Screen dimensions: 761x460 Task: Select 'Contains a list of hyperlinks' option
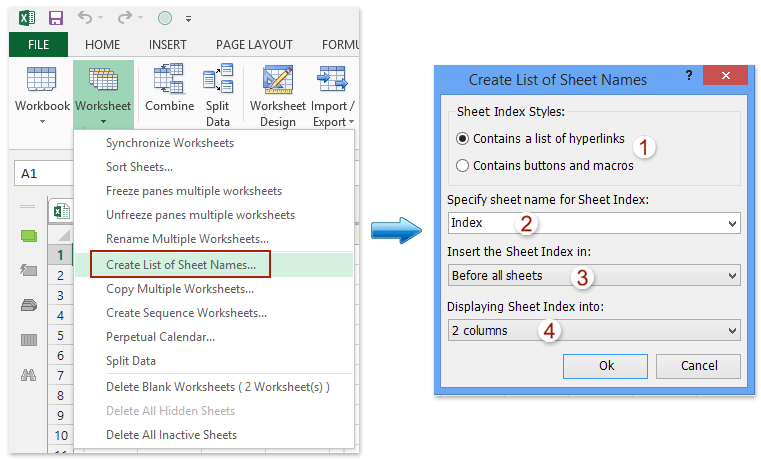coord(463,139)
